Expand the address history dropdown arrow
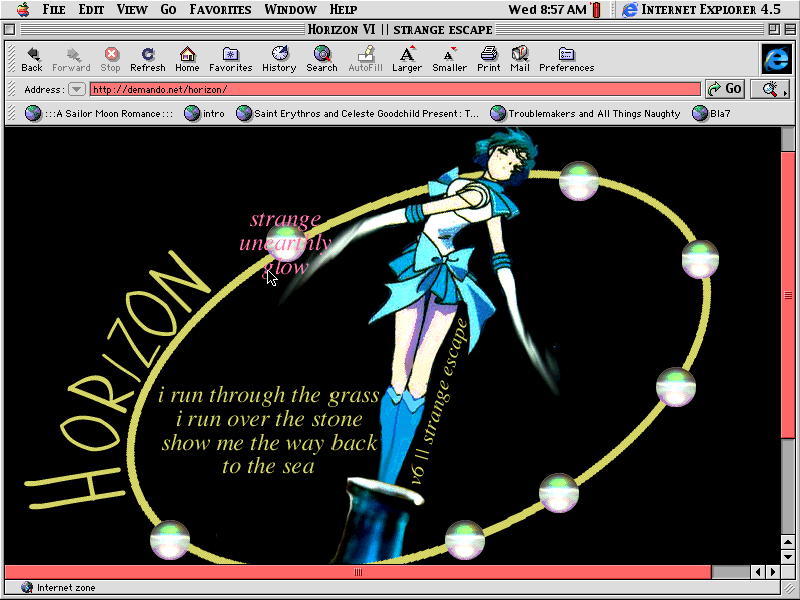Image resolution: width=800 pixels, height=600 pixels. point(77,89)
